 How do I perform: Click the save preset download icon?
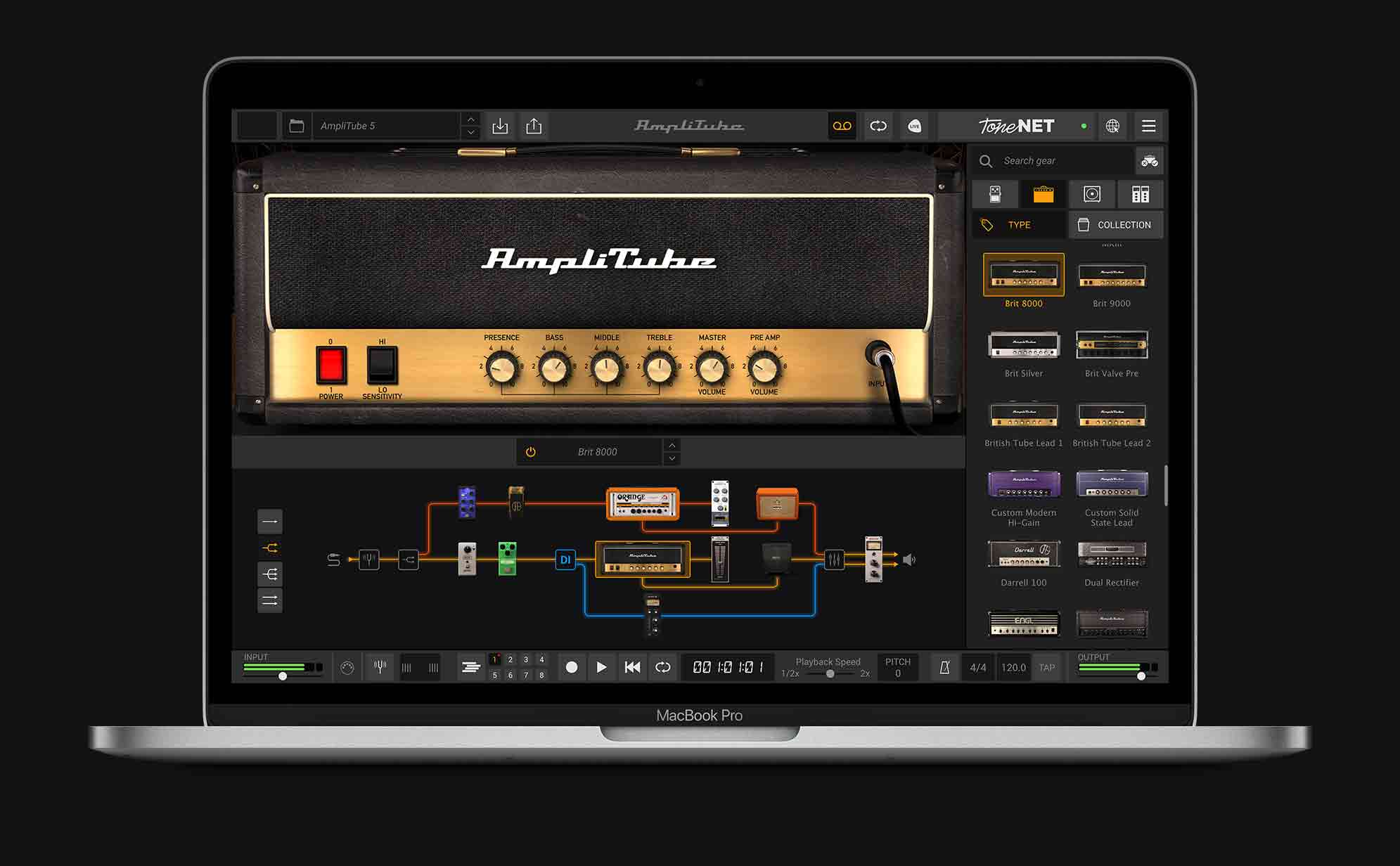click(x=500, y=126)
